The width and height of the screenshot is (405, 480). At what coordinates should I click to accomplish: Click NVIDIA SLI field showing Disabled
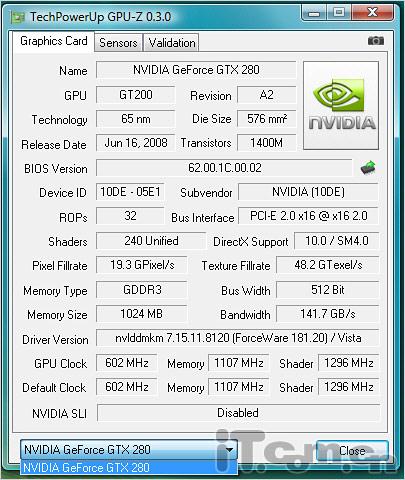238,413
